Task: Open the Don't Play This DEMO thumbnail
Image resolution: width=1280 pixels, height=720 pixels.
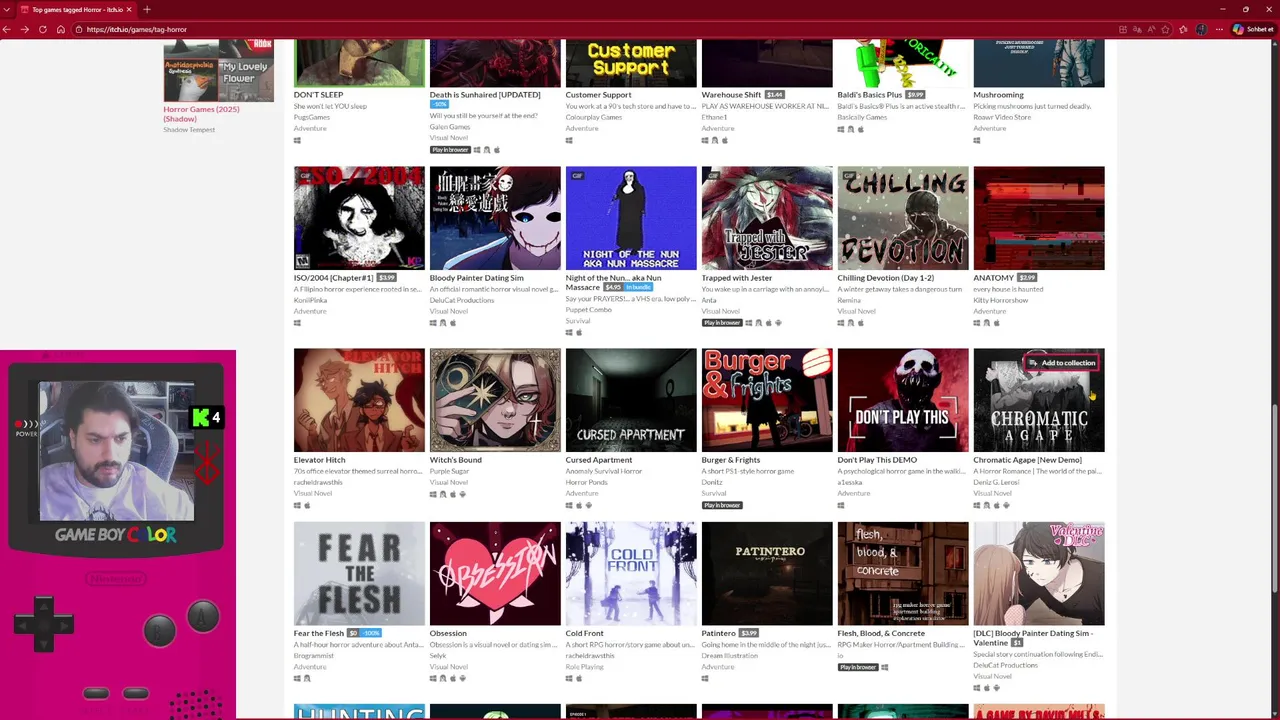Action: tap(903, 400)
